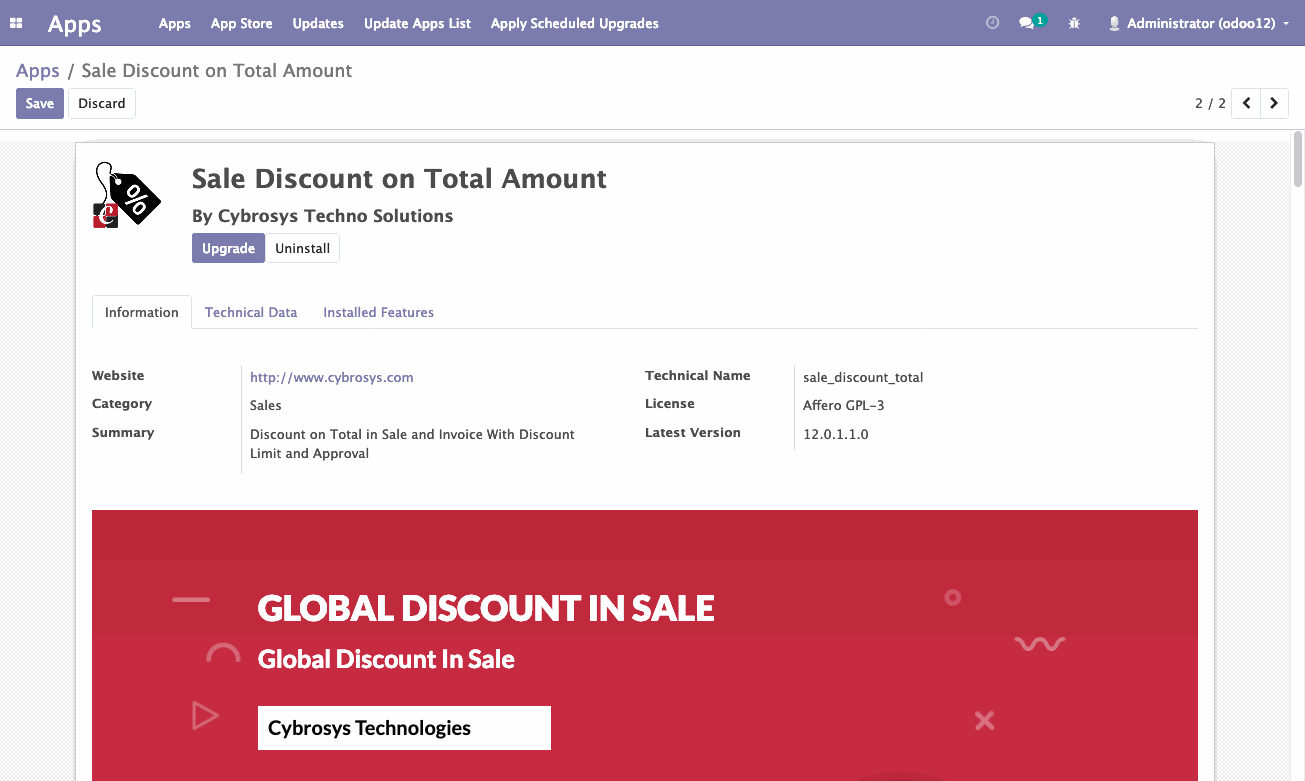Screen dimensions: 1305x781
Task: Click the Global Discount In Sale subtitle
Action: click(386, 659)
